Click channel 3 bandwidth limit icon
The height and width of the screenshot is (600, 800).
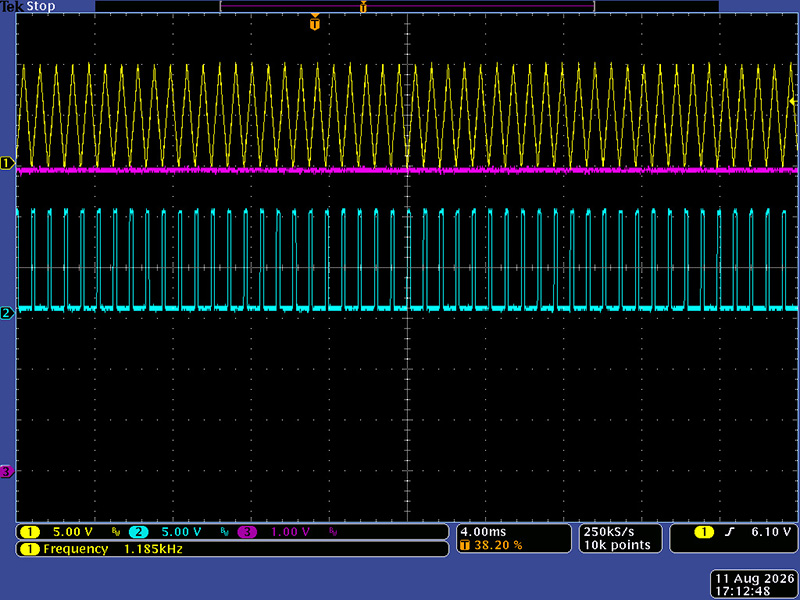(333, 532)
